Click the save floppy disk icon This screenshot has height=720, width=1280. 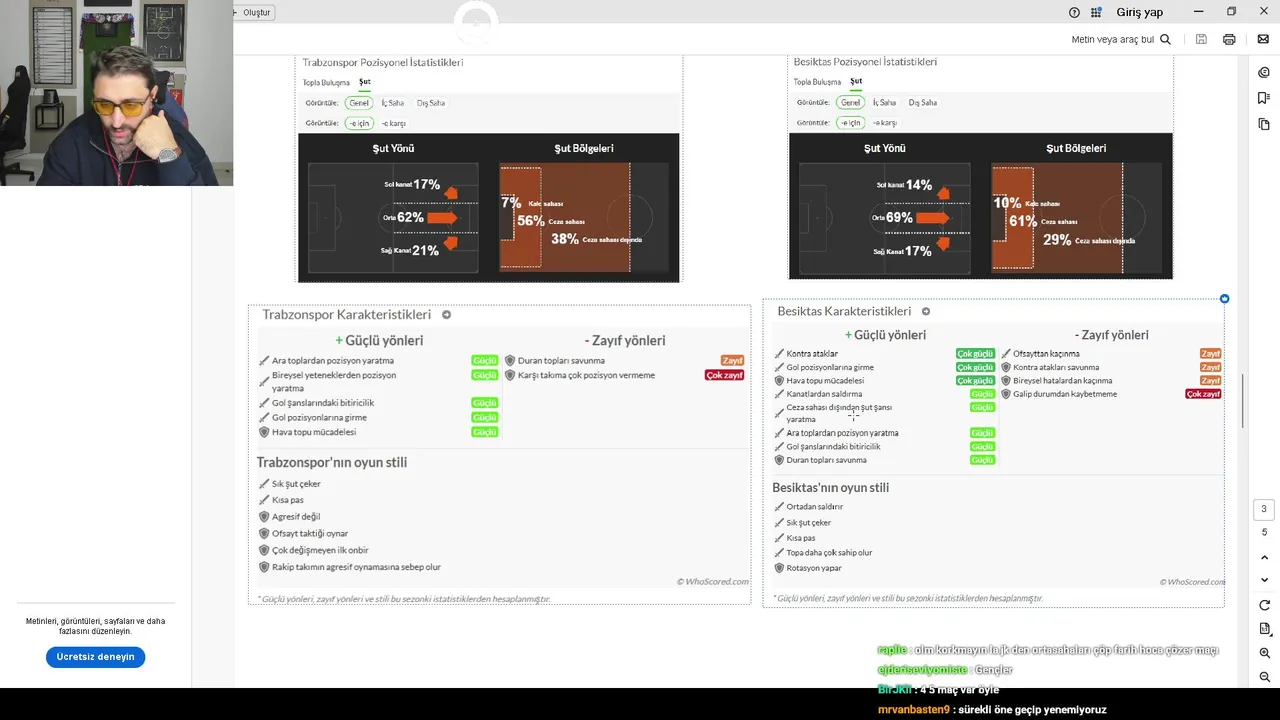click(1201, 39)
